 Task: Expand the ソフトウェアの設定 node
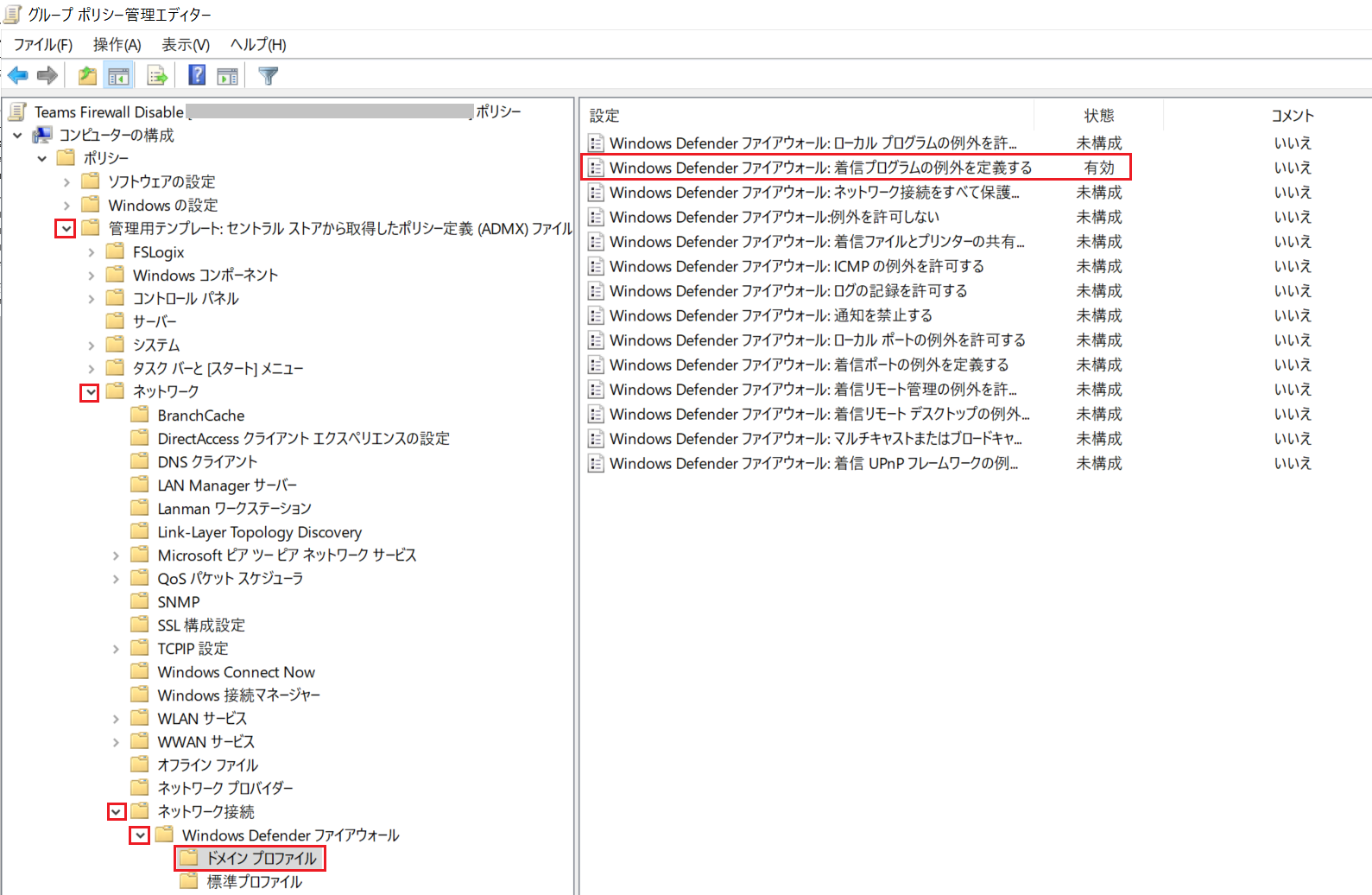66,182
